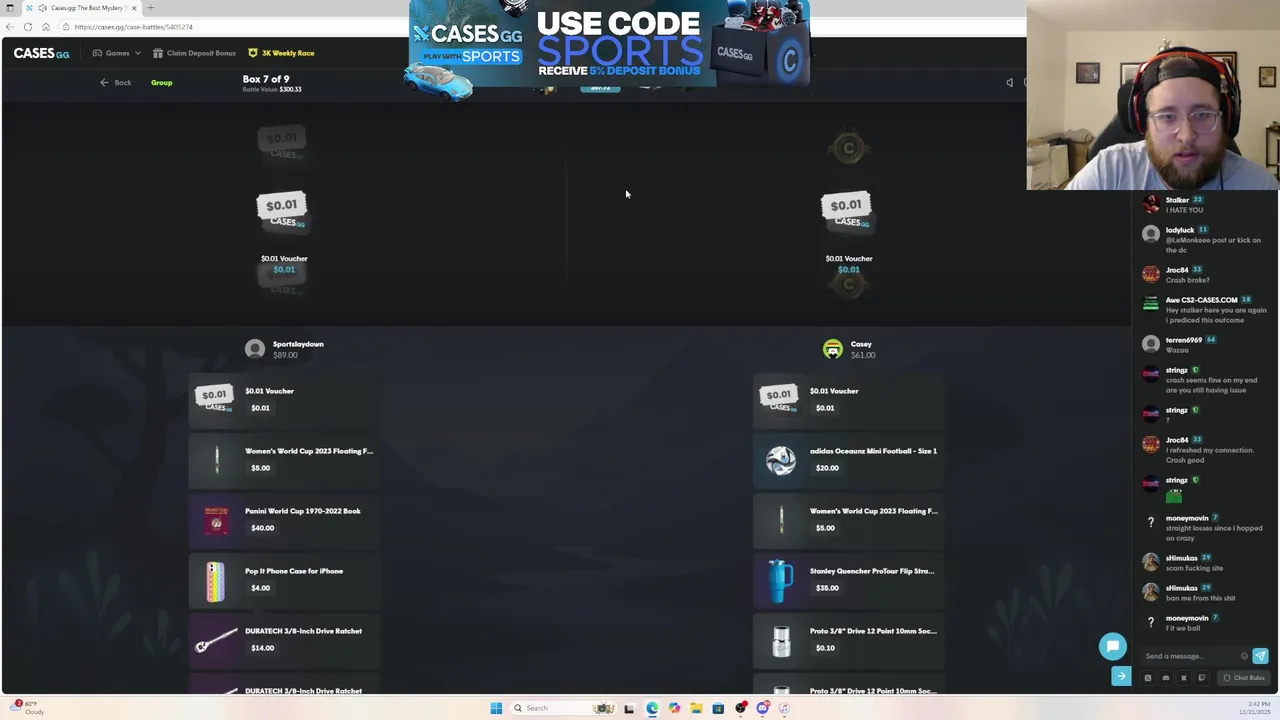Reload the page with refresh icon

coord(27,27)
